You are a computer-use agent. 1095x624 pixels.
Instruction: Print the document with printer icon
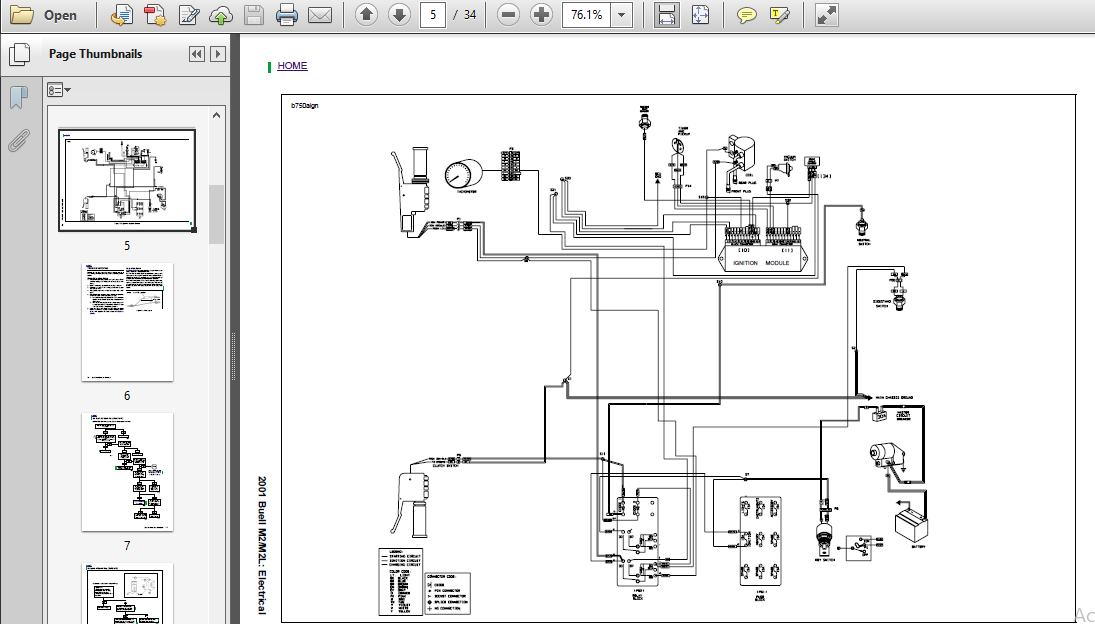(x=287, y=15)
